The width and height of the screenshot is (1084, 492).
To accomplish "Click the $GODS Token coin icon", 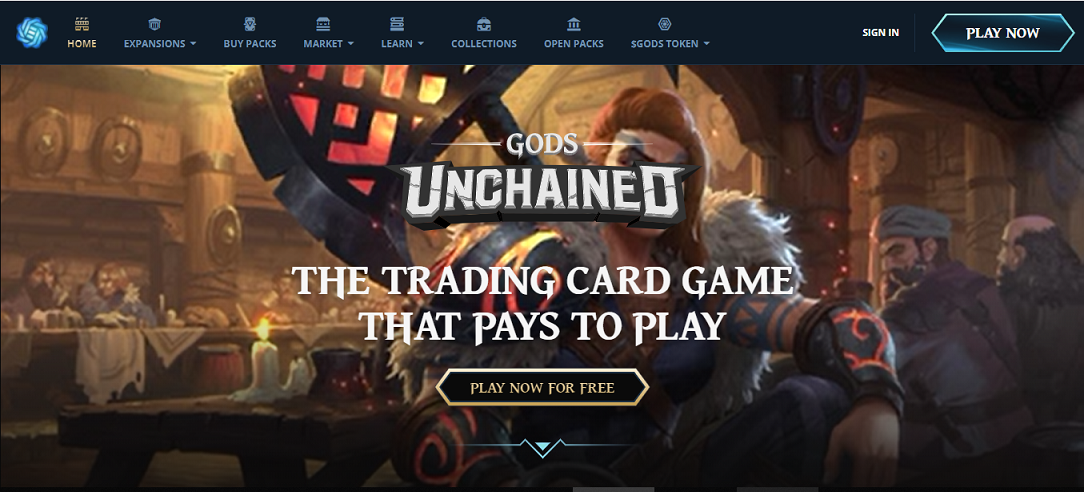I will tap(664, 24).
